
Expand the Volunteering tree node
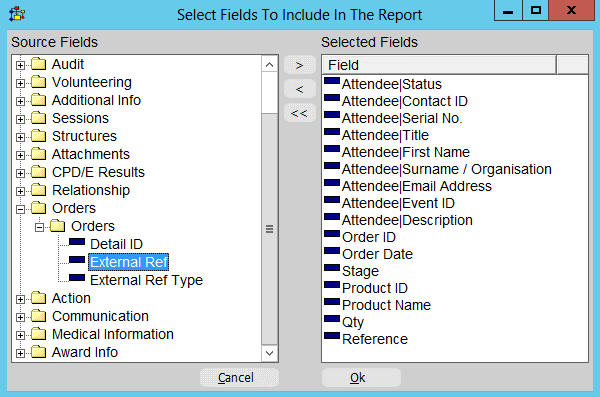[20, 83]
